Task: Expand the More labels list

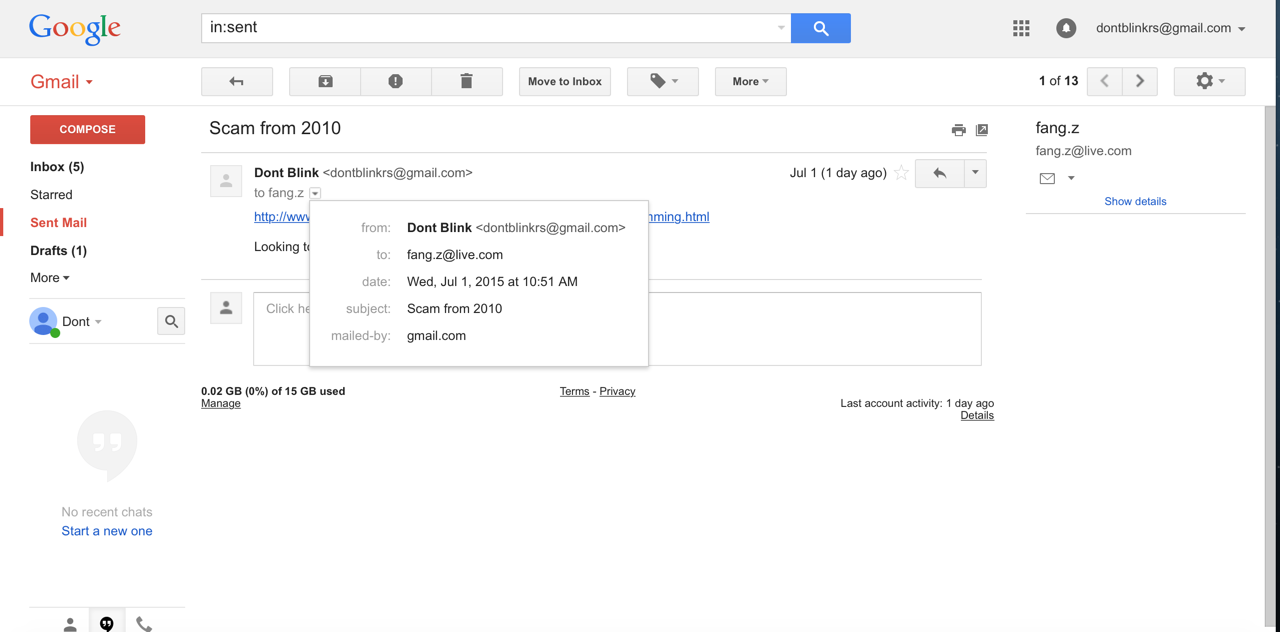Action: point(49,278)
